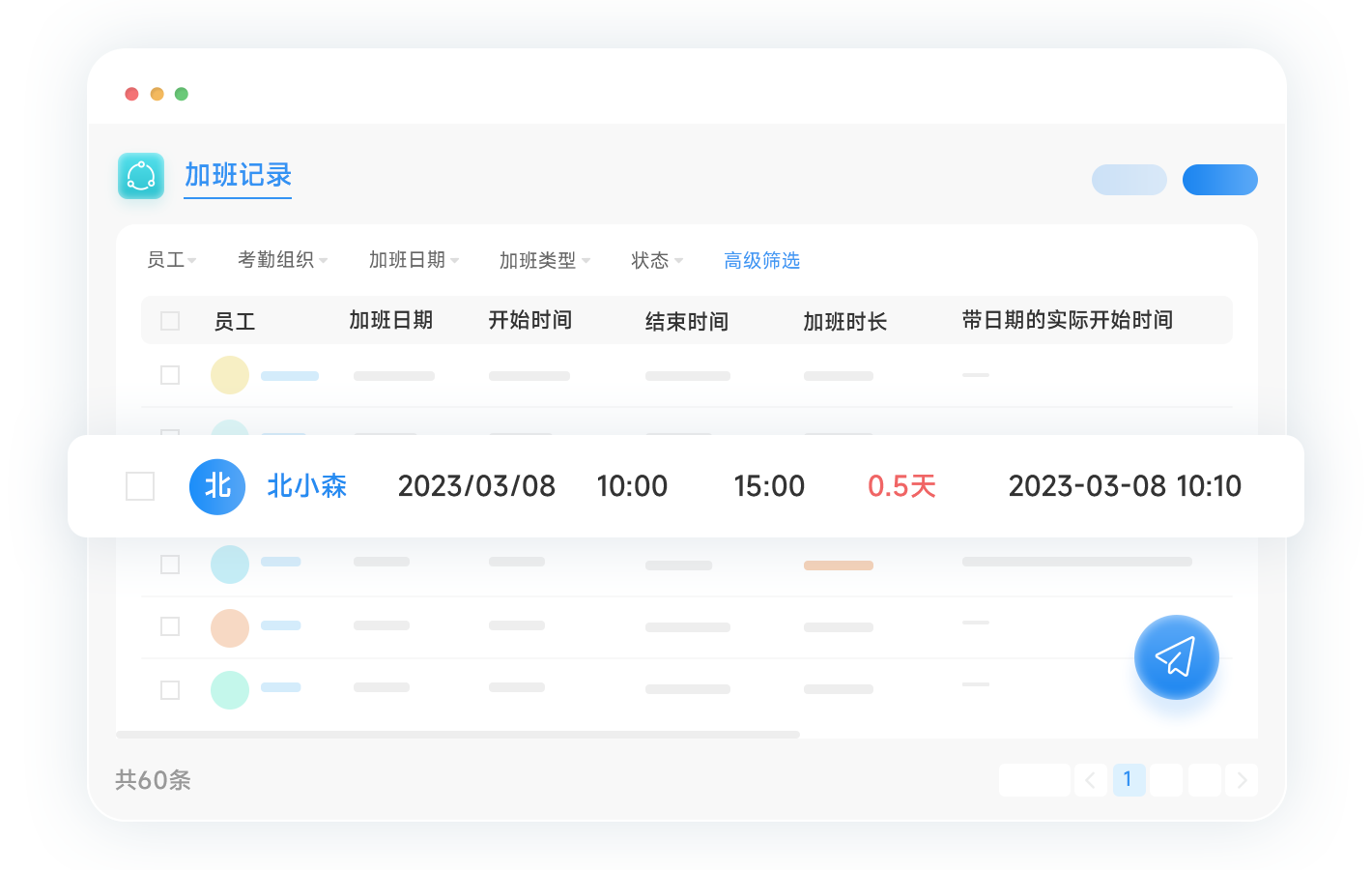Viewport: 1372px width, 870px height.
Task: Click the green avatar in last row
Action: [230, 690]
